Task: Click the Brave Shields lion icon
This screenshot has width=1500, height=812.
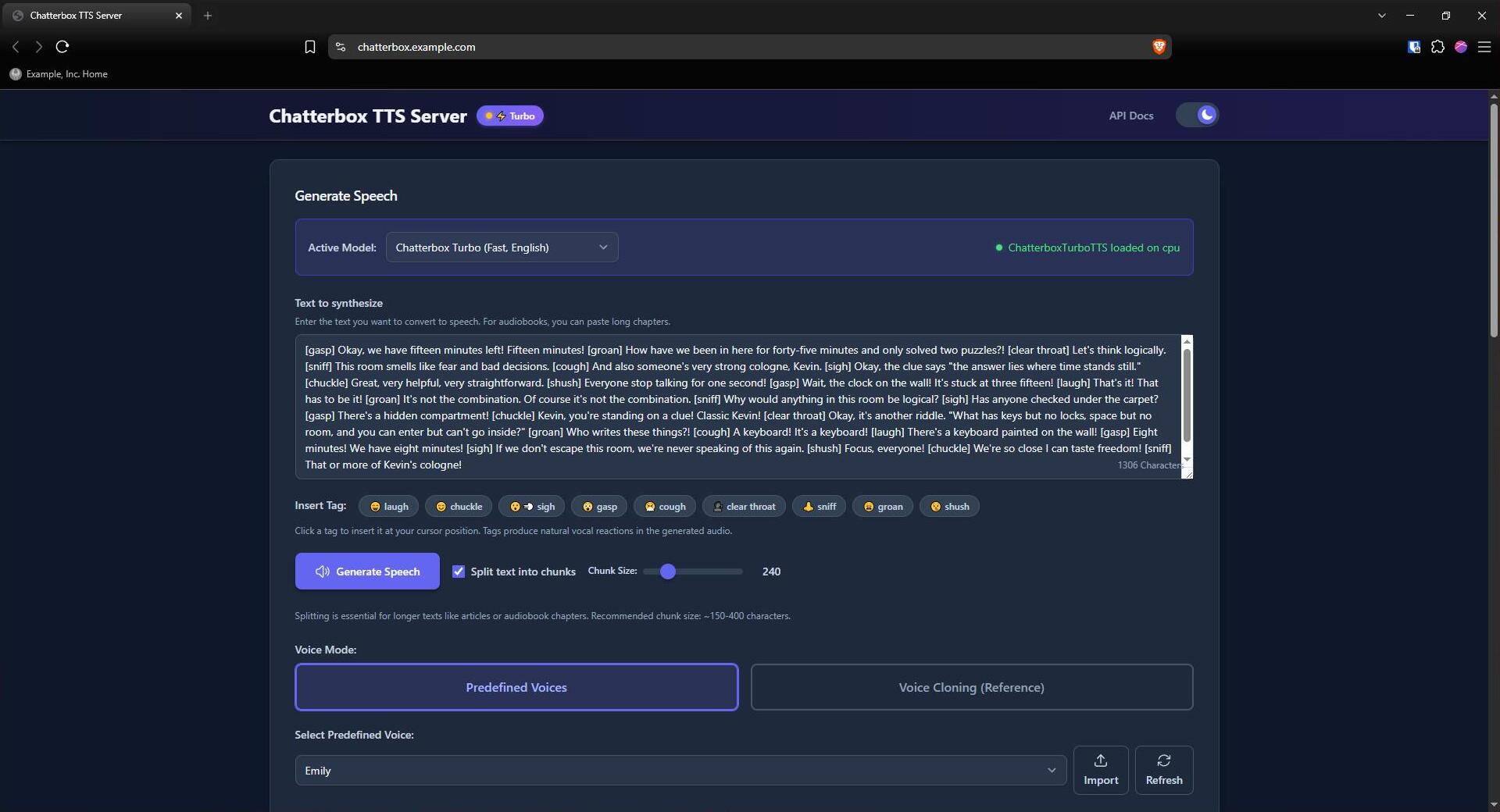Action: (1159, 47)
